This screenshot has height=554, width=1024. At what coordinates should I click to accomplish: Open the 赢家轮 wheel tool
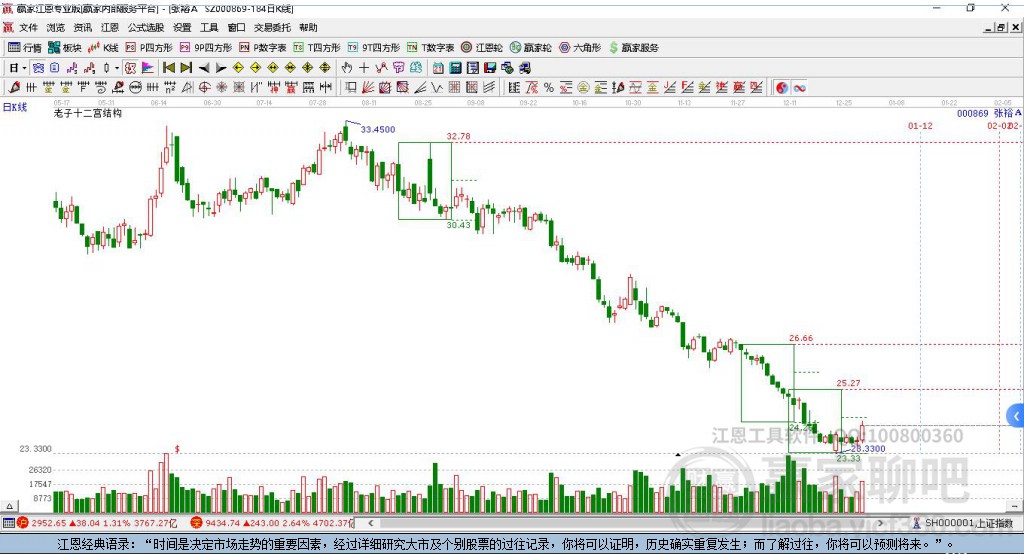click(530, 48)
